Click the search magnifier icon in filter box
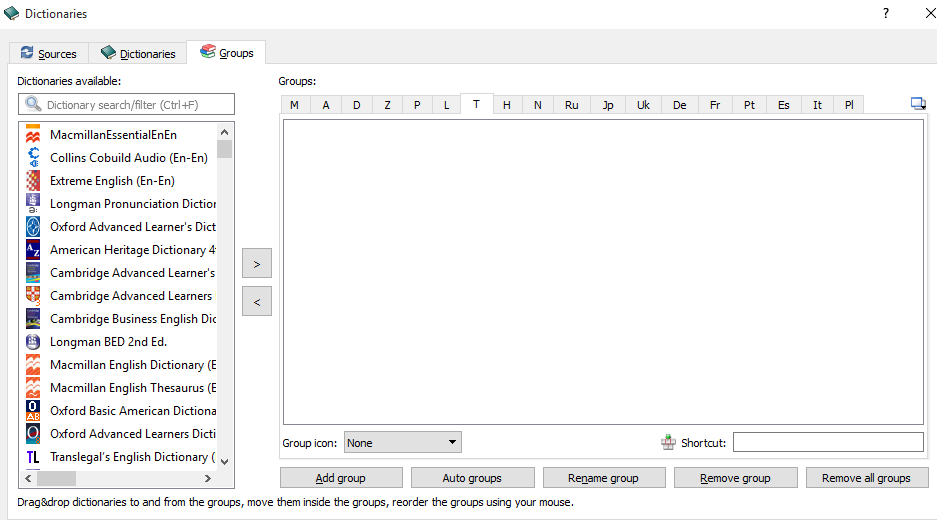 (x=33, y=104)
